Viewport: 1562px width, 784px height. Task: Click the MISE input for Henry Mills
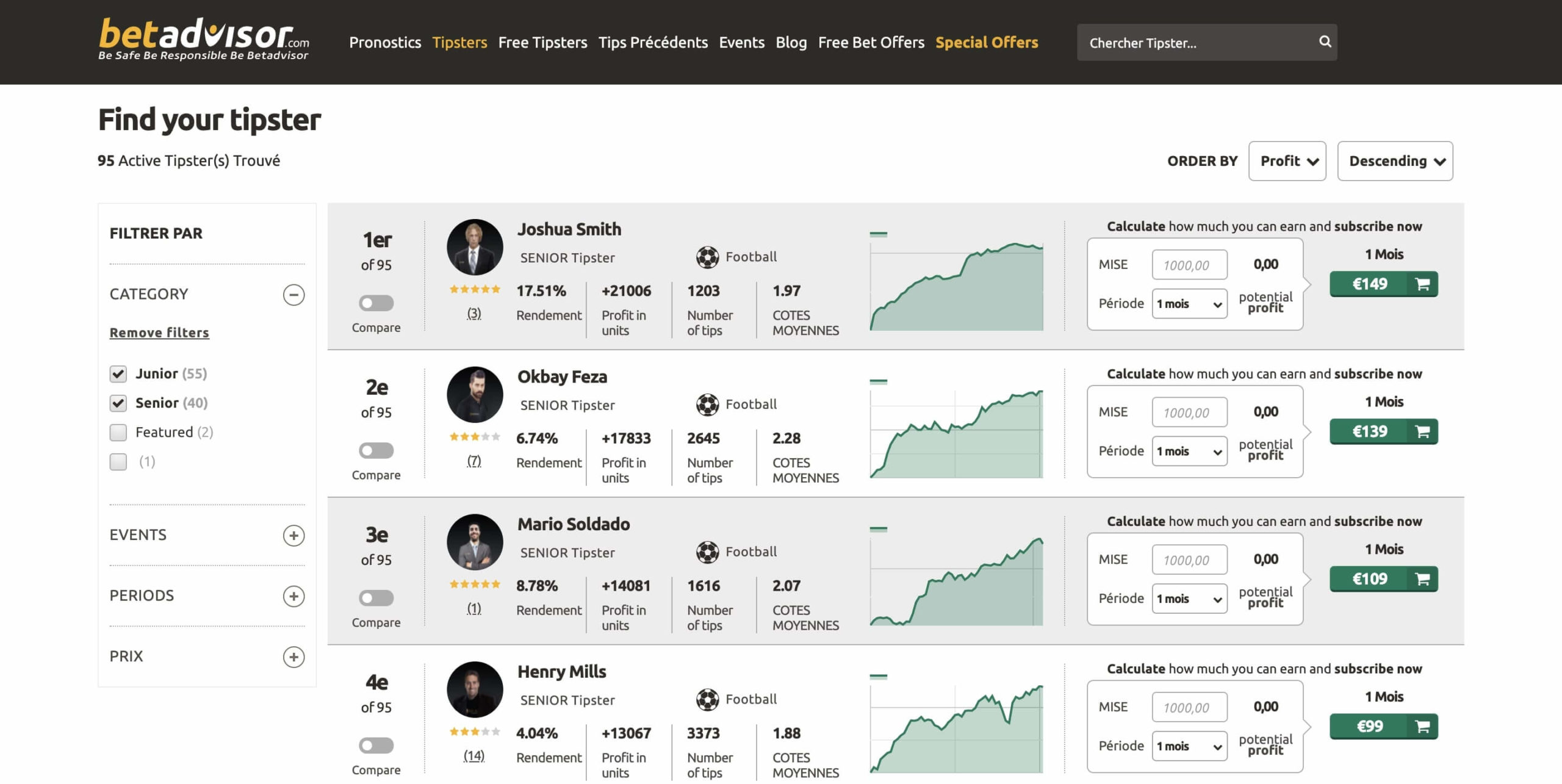[1190, 707]
